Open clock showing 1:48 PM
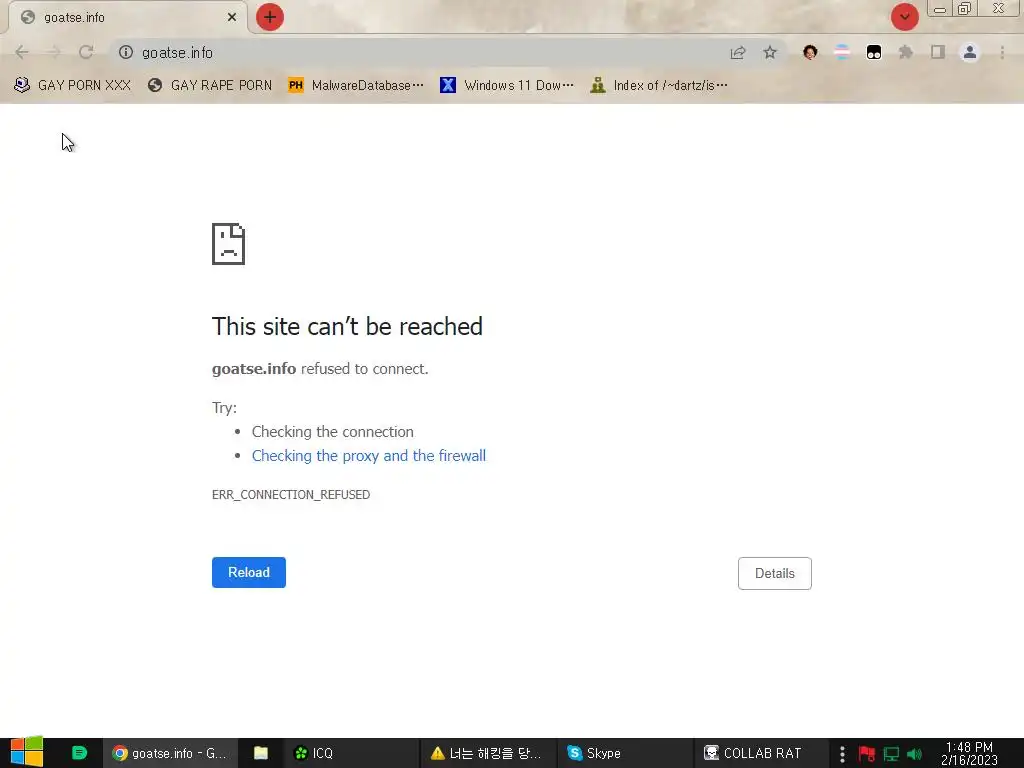This screenshot has height=768, width=1024. (969, 753)
